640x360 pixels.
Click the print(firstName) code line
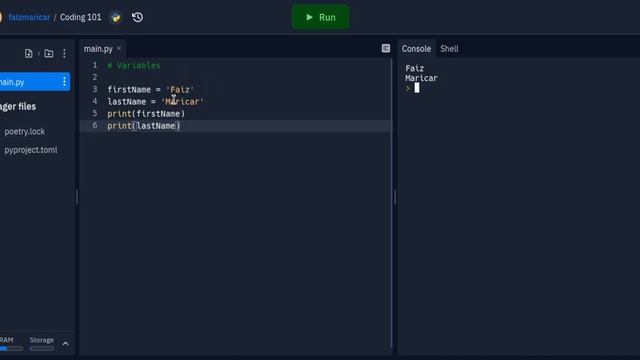[146, 113]
